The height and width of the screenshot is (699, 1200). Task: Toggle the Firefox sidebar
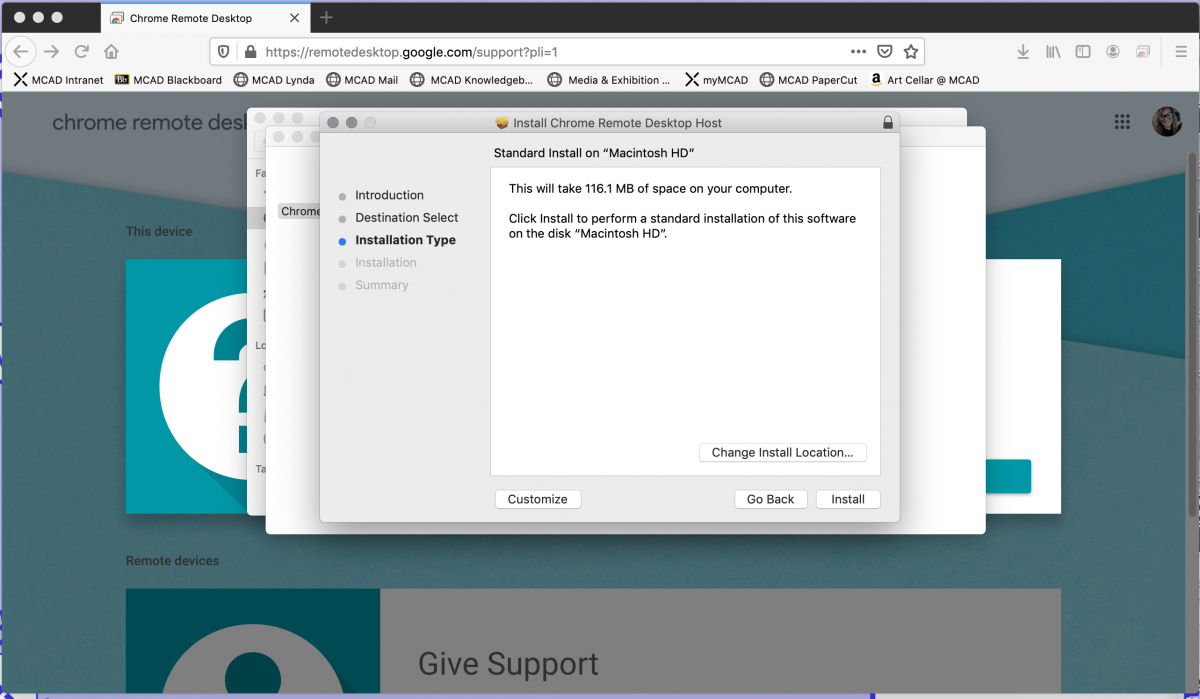tap(1083, 52)
